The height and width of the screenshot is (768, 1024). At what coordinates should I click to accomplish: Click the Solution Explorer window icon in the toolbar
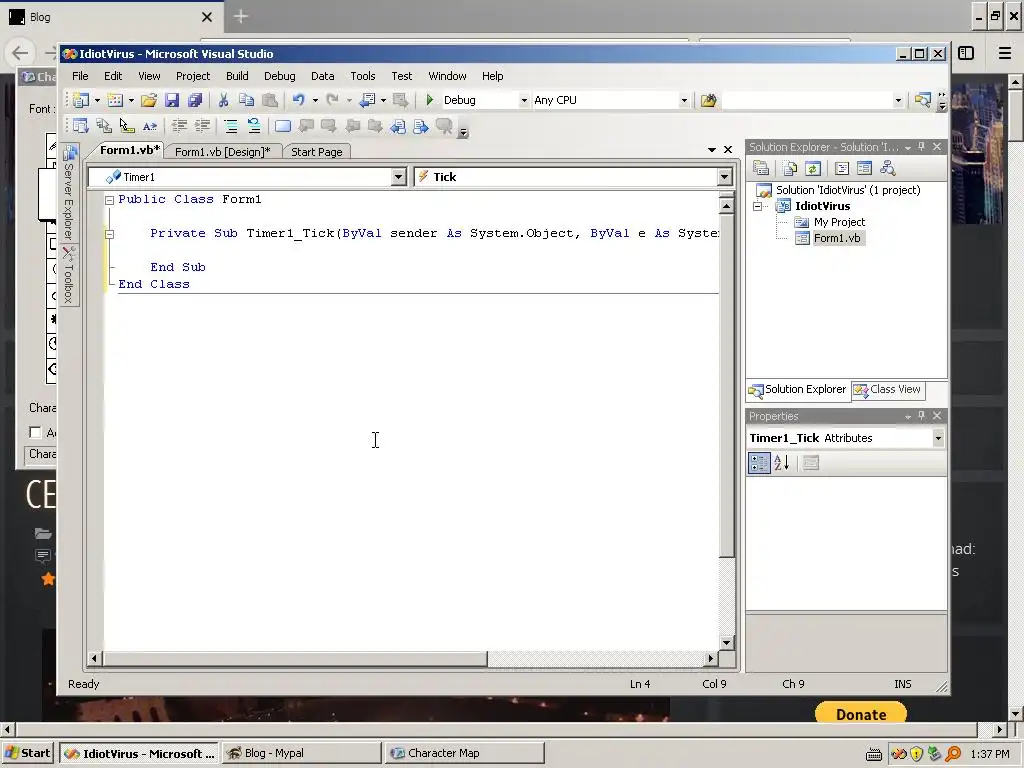(x=922, y=100)
